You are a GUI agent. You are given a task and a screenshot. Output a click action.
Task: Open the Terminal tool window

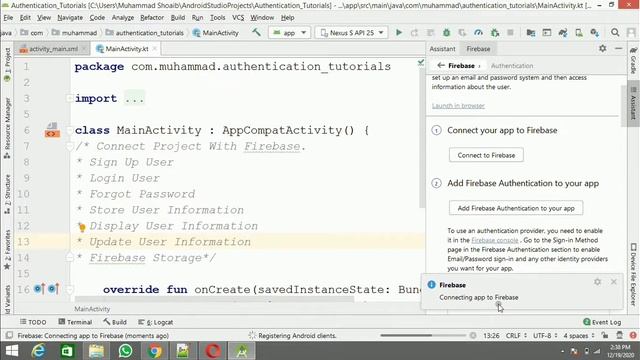75,322
